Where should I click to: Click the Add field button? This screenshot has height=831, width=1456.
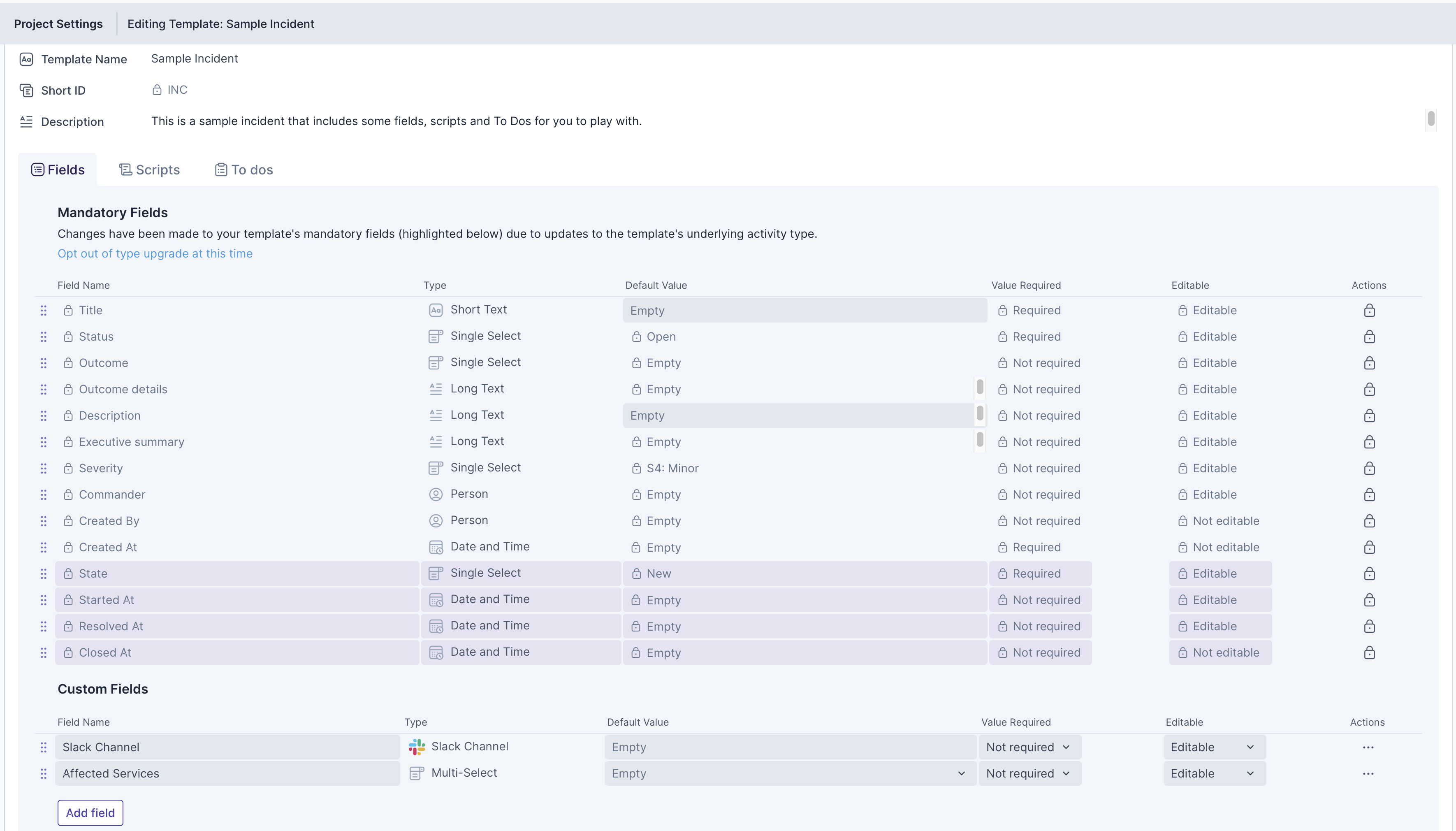(90, 813)
